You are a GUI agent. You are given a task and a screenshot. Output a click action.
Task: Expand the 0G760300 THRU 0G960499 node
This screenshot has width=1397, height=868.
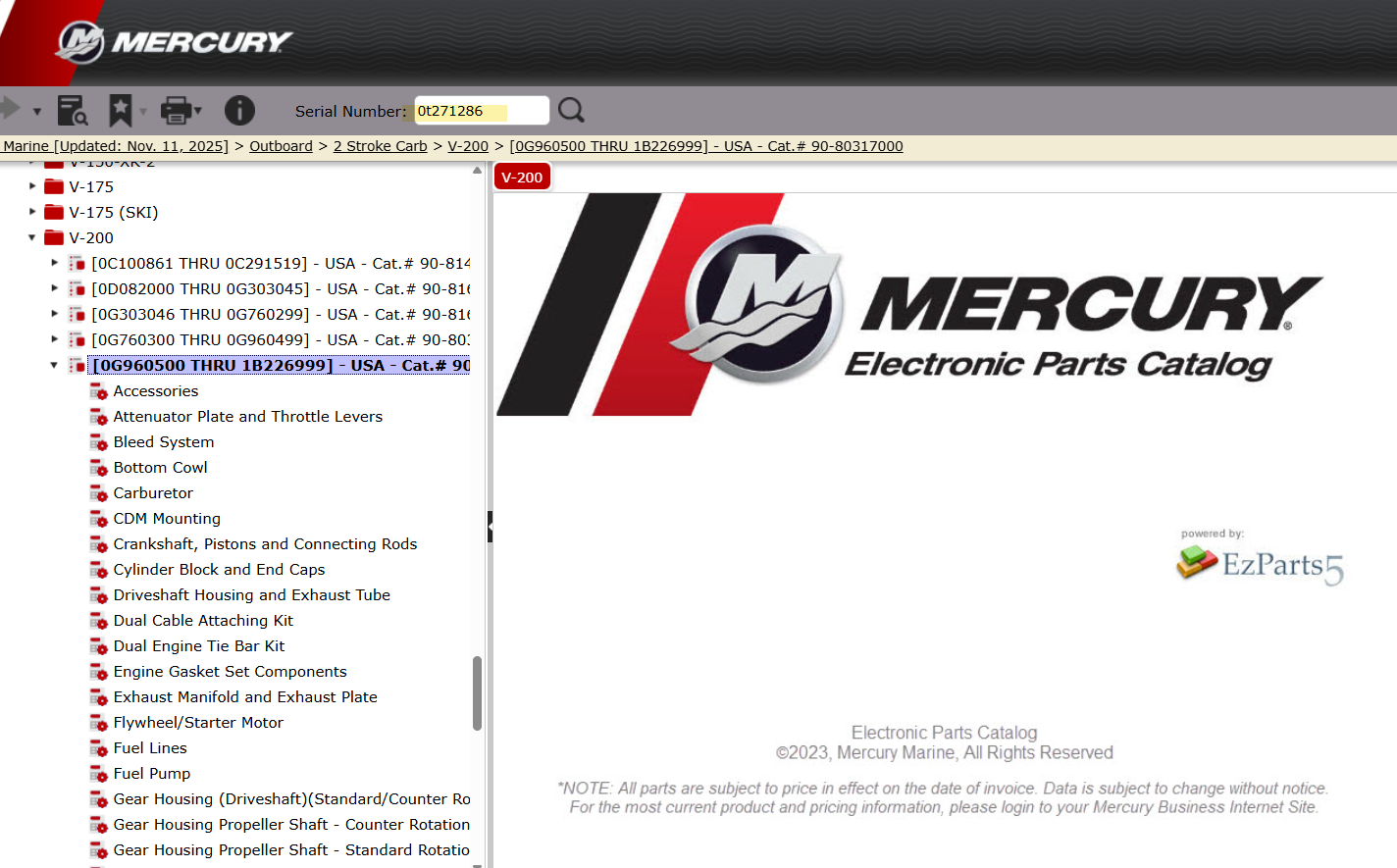point(55,338)
